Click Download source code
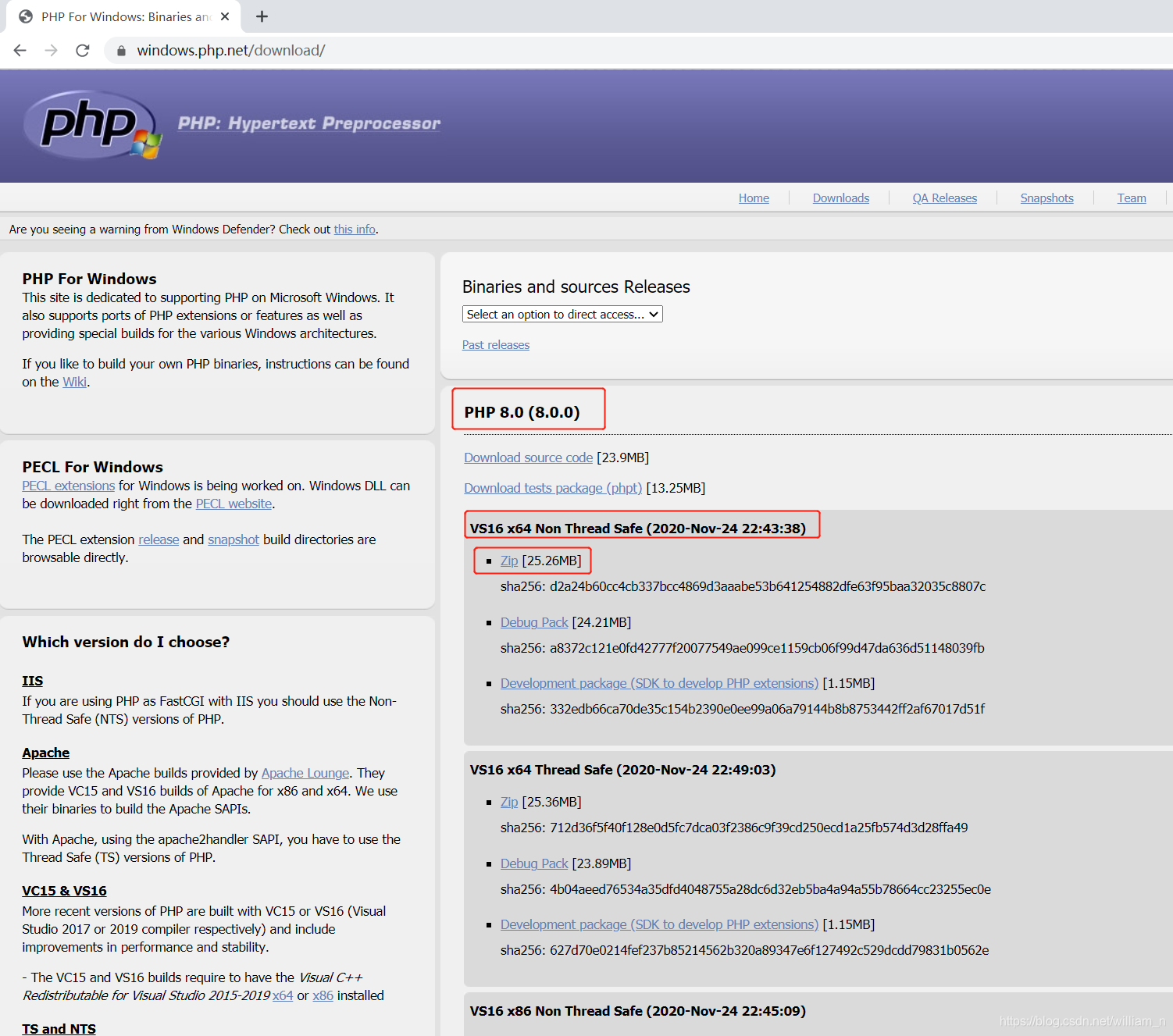Screen dimensions: 1173x1036 tap(528, 457)
